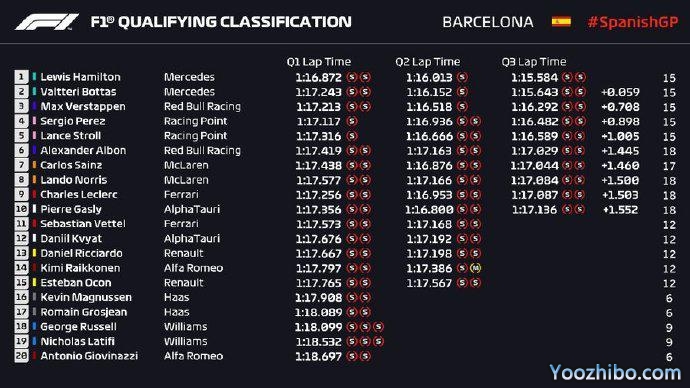Screen dimensions: 690x388
Task: Click the Spanish flag icon
Action: pyautogui.click(x=561, y=22)
